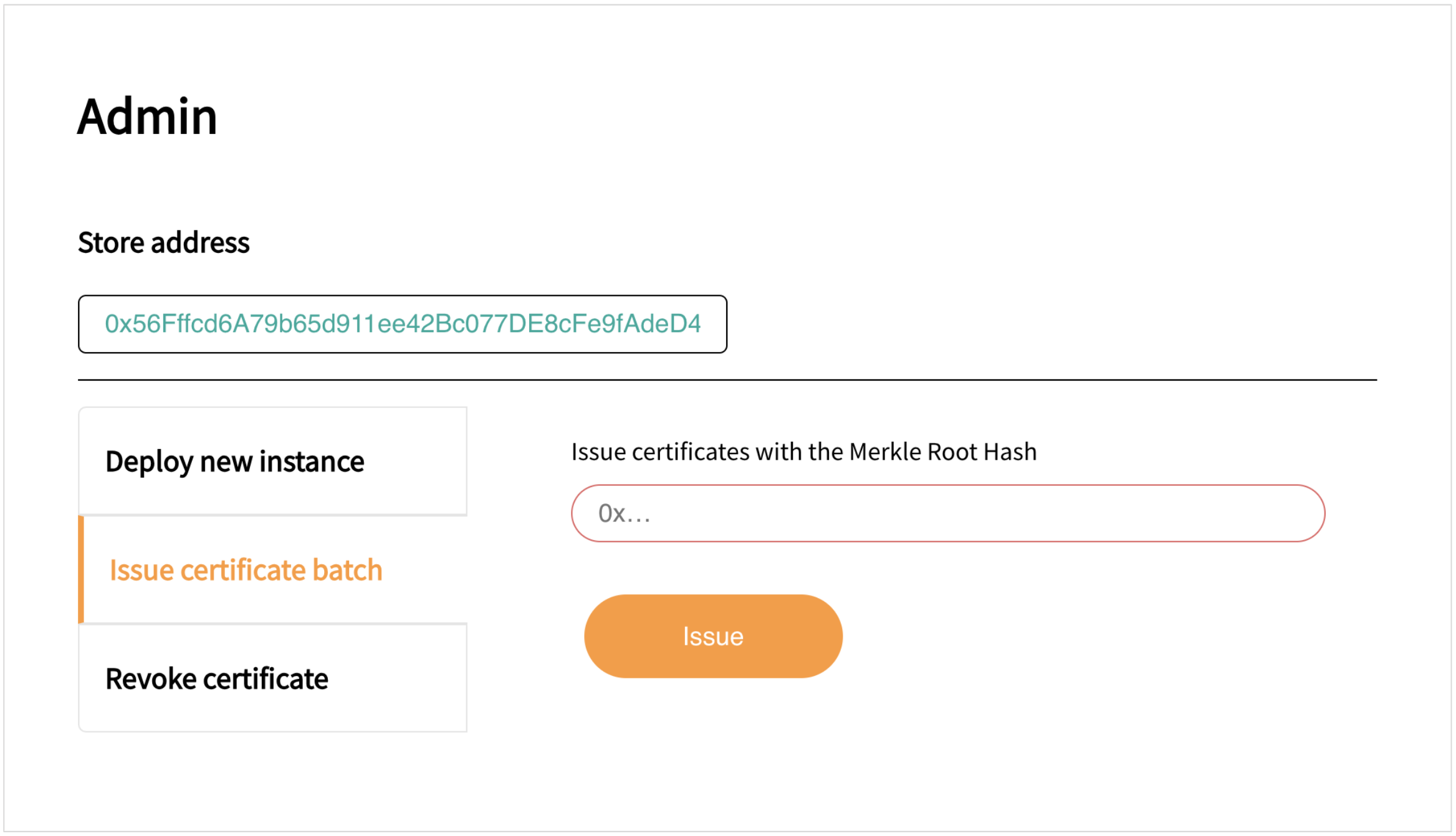Select the address 0x56Fffcd6A79b65d911ee42Bc077DE8cFe9fAdeD4

click(403, 323)
